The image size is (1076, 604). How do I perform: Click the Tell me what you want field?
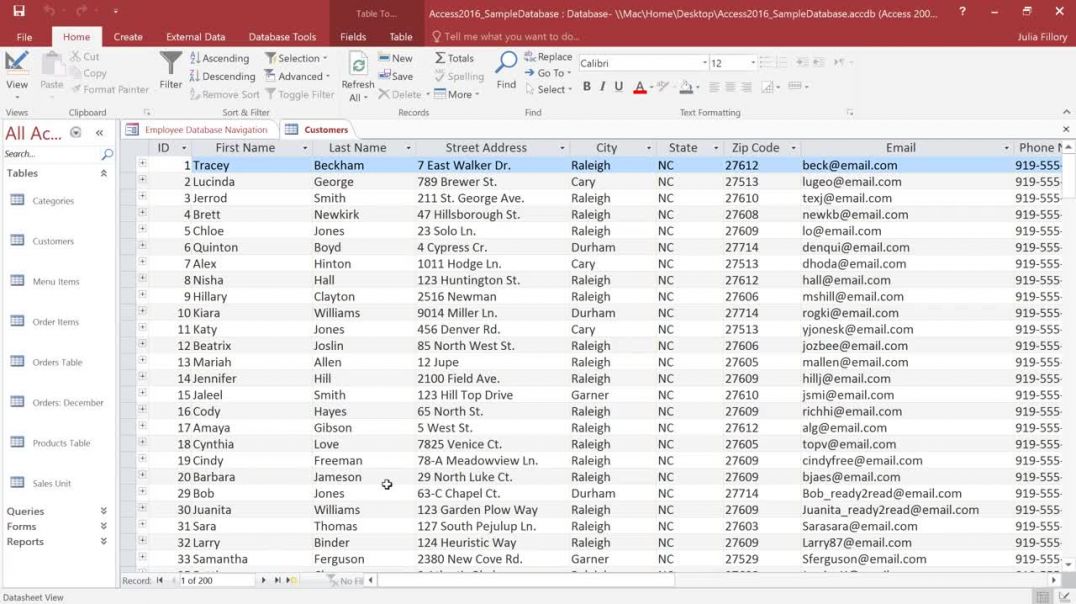pyautogui.click(x=511, y=36)
